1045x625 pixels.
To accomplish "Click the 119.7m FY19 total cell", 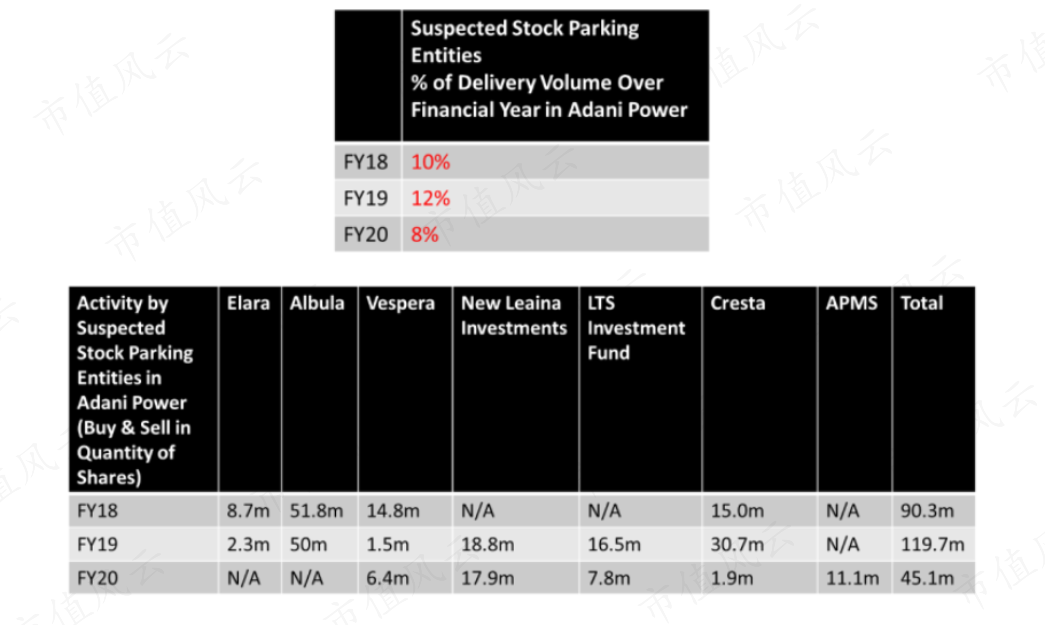I will [934, 544].
